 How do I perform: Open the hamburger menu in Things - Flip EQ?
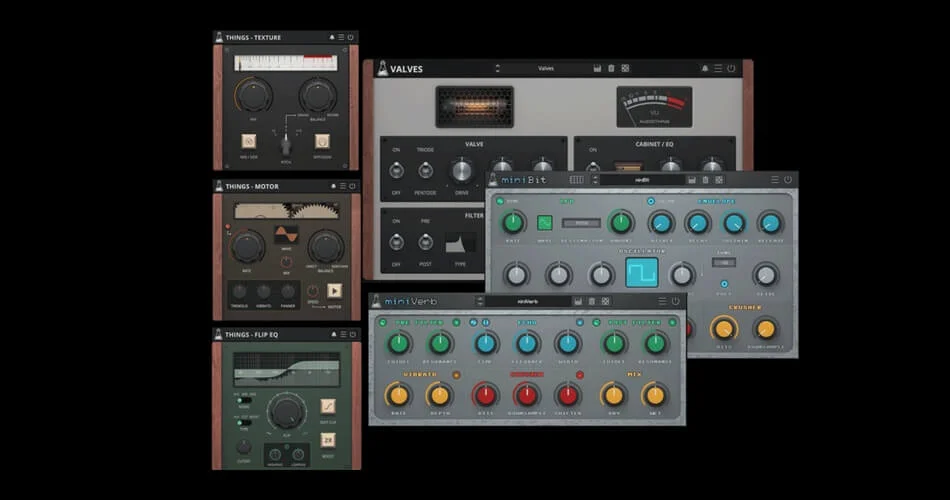pos(343,335)
